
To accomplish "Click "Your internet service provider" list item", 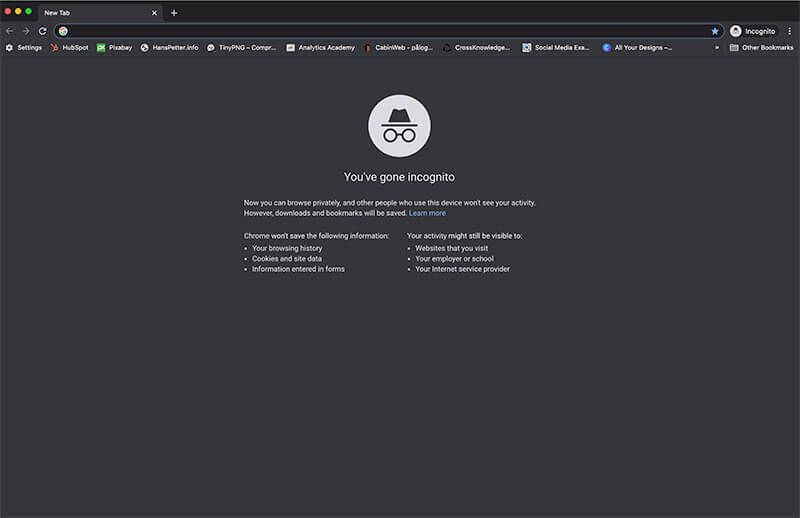I will click(x=462, y=269).
